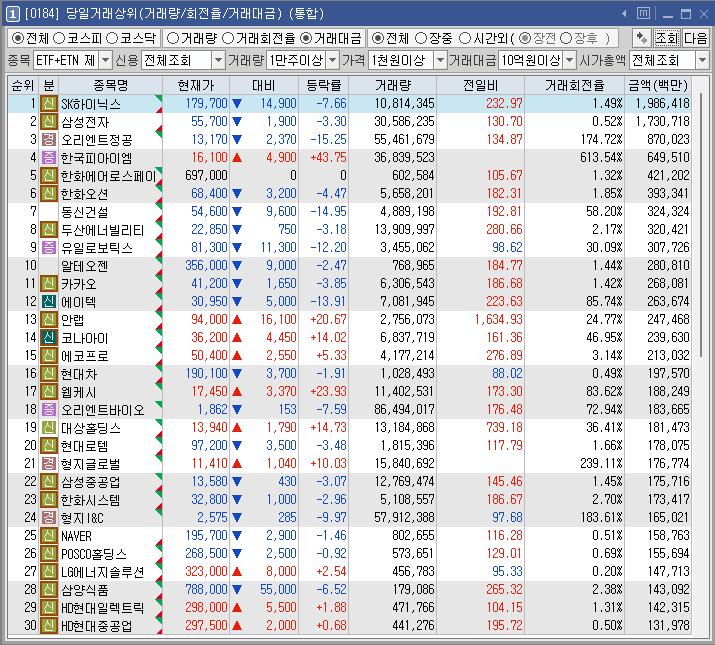
Task: Click the 신 badge beside 삼양식품
Action: (x=48, y=589)
